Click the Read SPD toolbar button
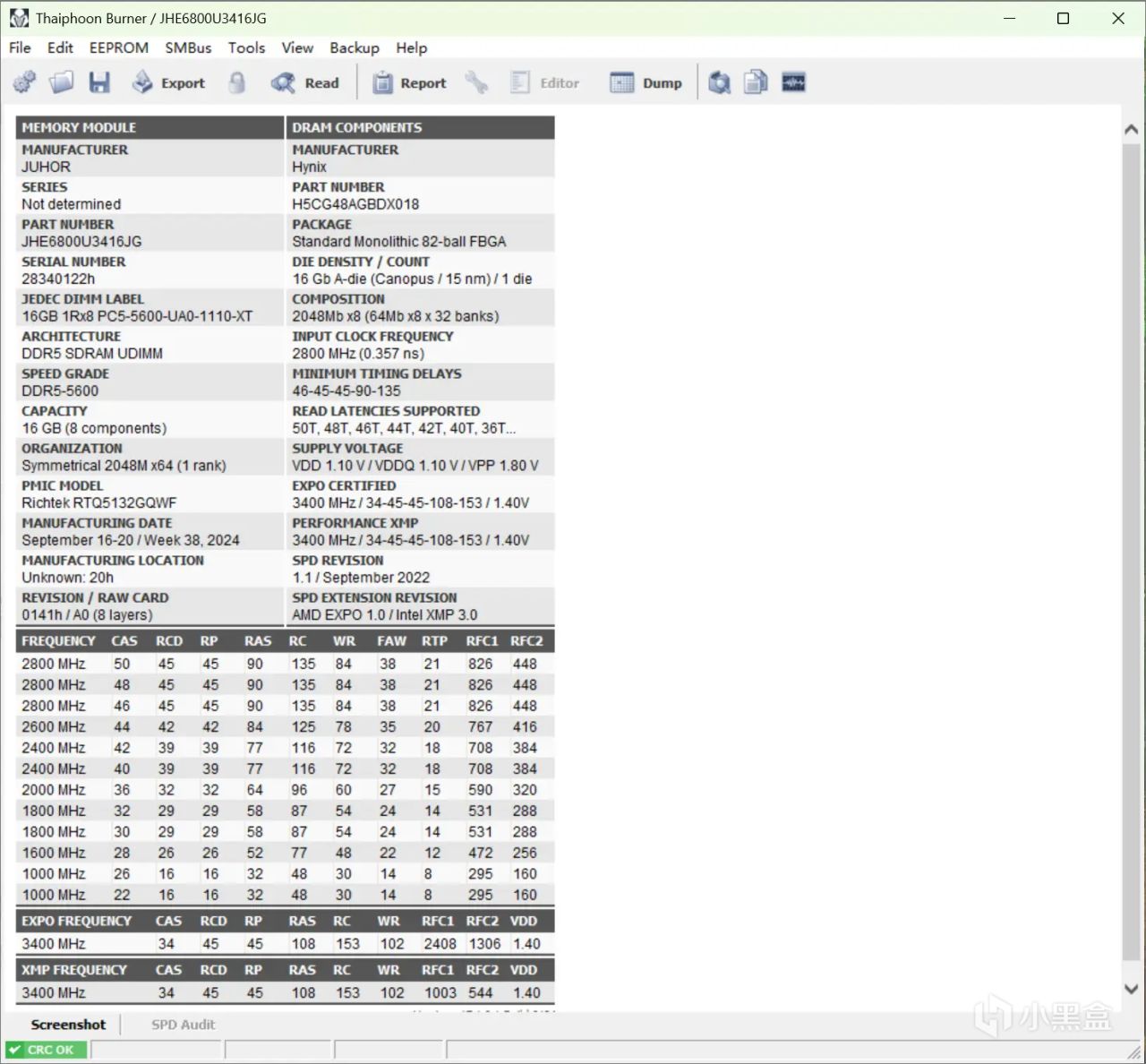This screenshot has width=1146, height=1064. pos(305,83)
